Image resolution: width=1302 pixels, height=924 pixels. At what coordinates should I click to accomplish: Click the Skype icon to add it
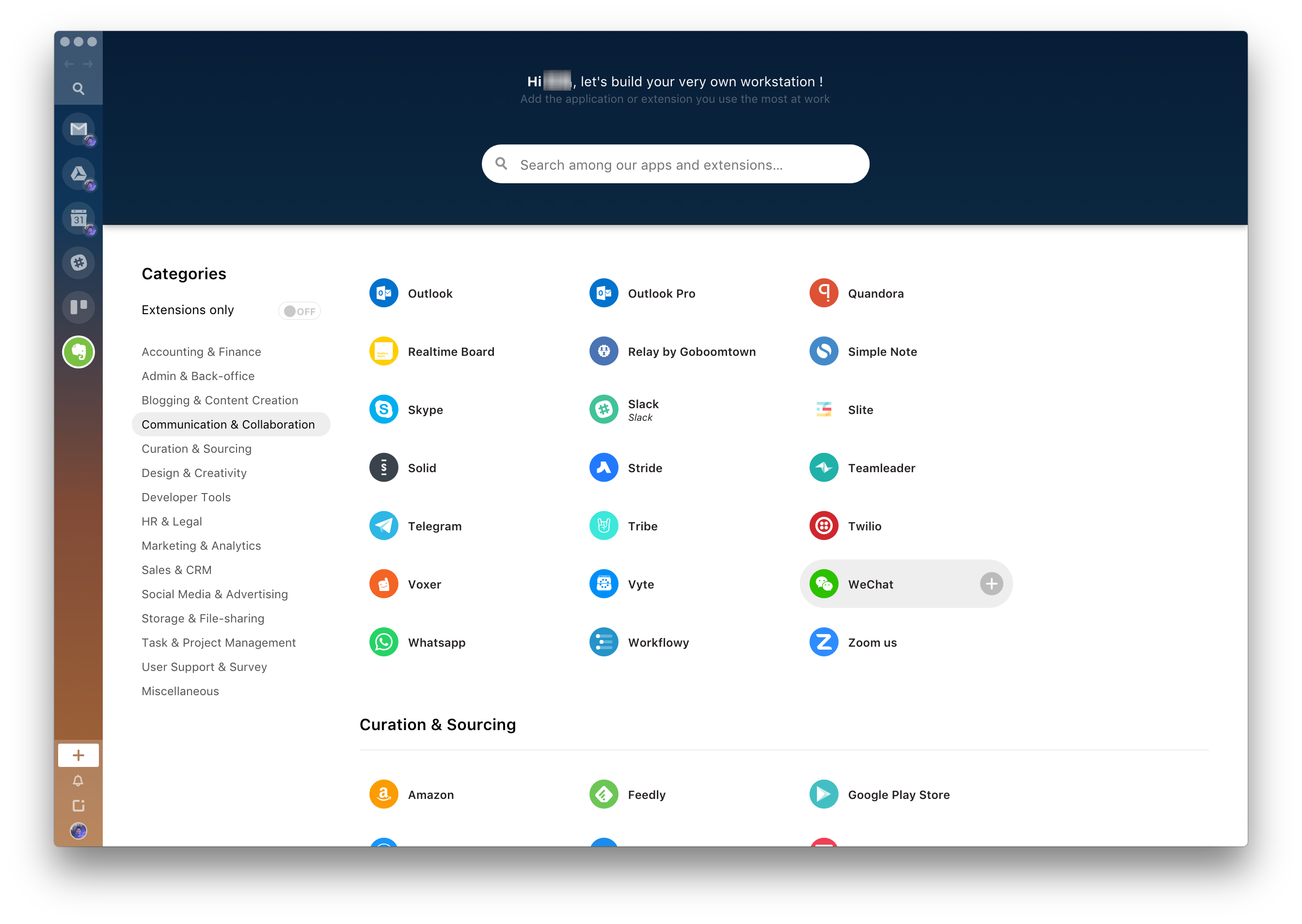point(385,409)
